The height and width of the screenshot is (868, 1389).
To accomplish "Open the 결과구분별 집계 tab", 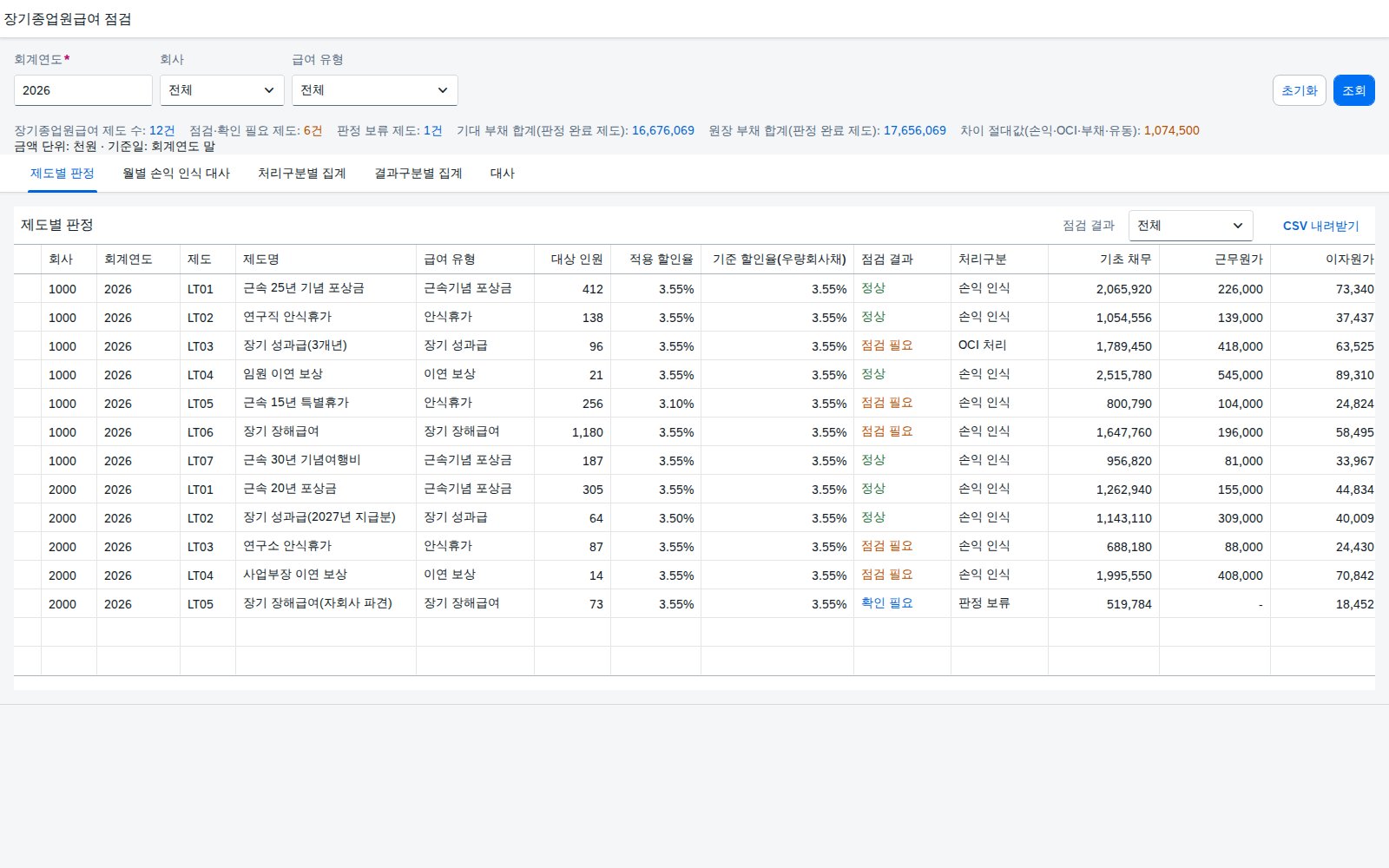I will pyautogui.click(x=418, y=174).
